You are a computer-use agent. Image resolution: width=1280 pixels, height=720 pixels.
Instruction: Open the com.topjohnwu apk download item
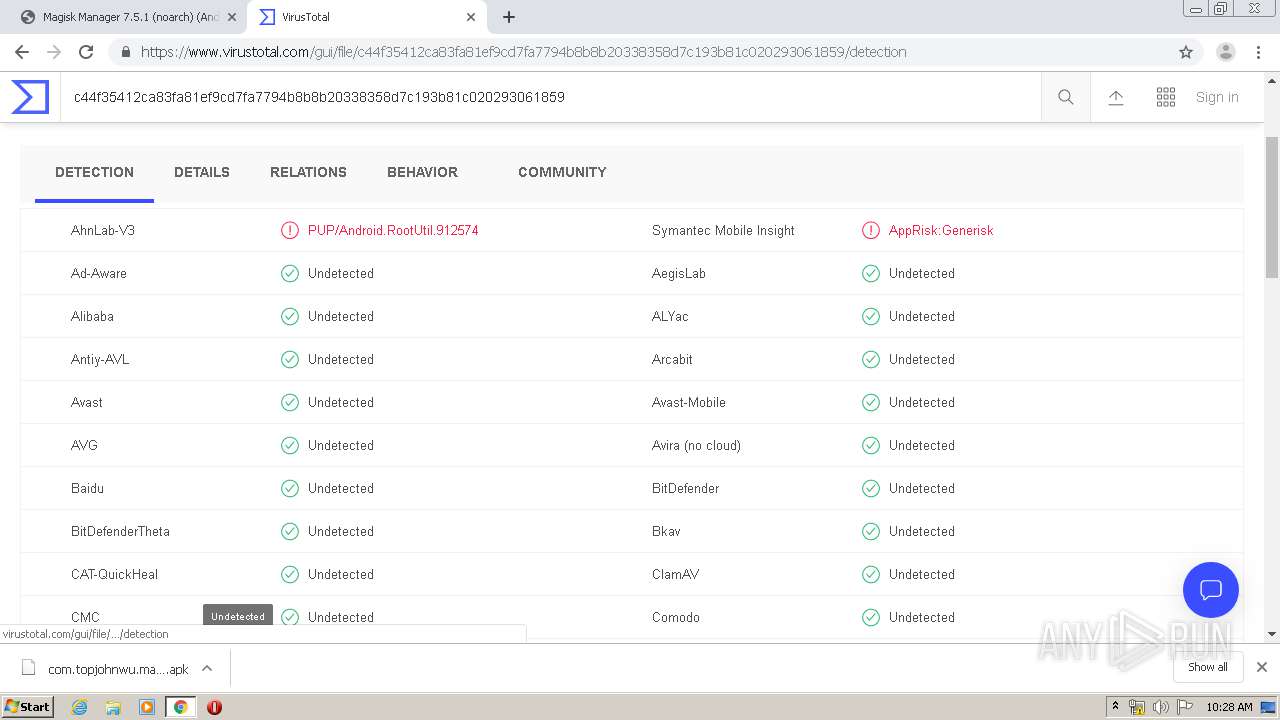click(x=118, y=669)
